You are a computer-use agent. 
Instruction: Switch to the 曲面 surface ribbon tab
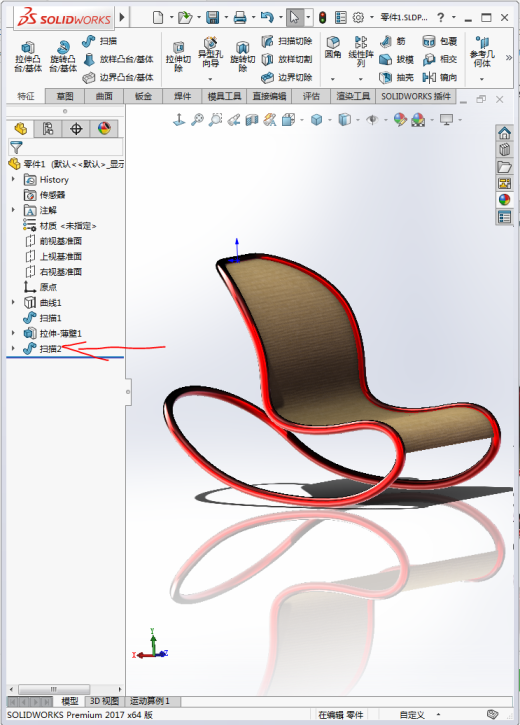[104, 96]
